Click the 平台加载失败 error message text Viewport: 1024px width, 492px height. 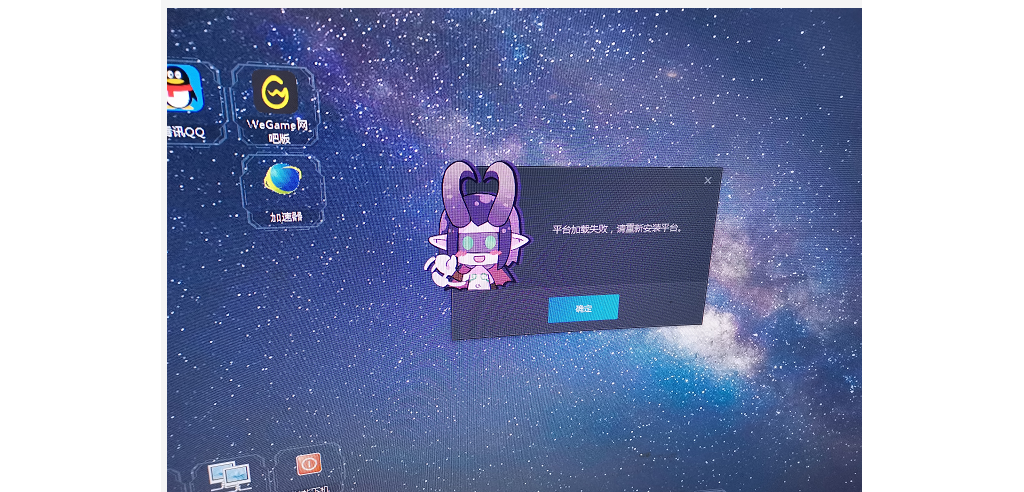(x=618, y=229)
